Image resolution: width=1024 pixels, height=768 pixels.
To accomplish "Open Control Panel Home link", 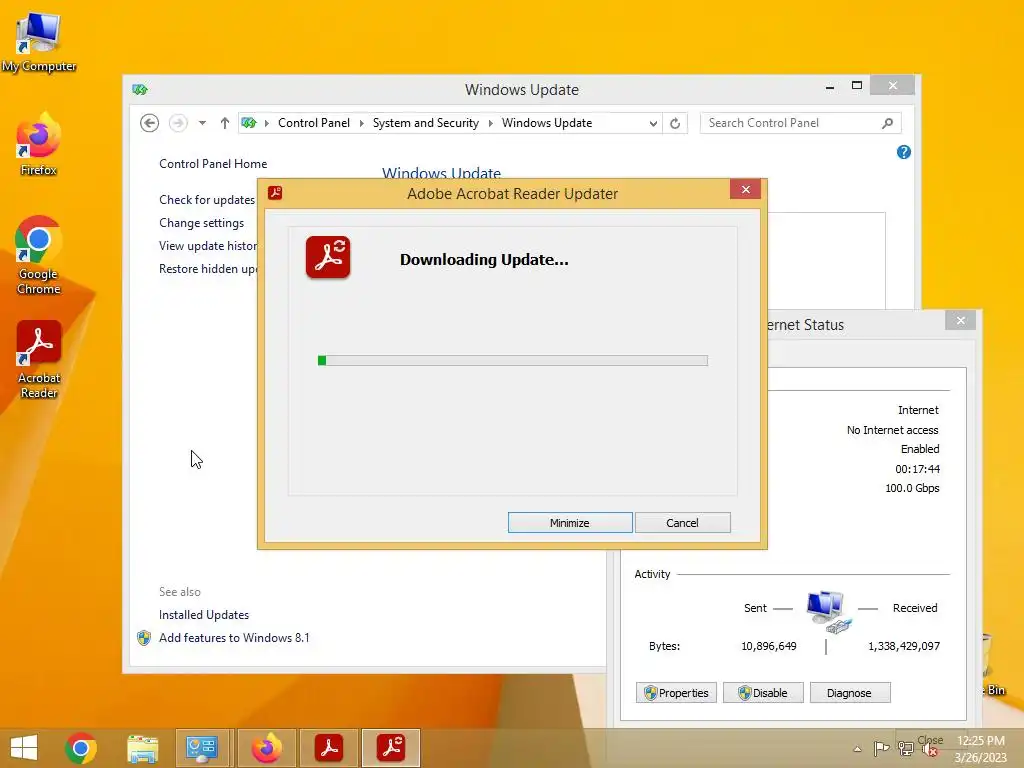I will click(x=213, y=164).
